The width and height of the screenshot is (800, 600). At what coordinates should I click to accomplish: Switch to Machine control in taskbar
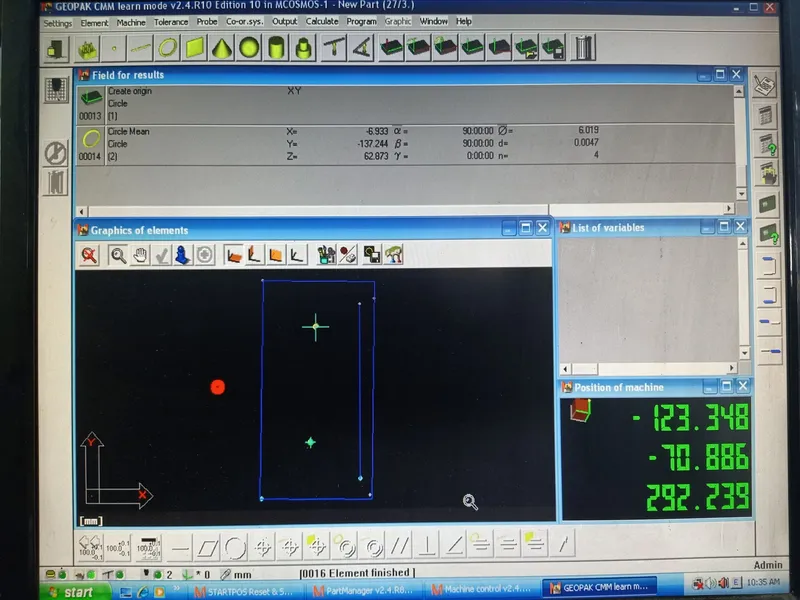pos(482,589)
